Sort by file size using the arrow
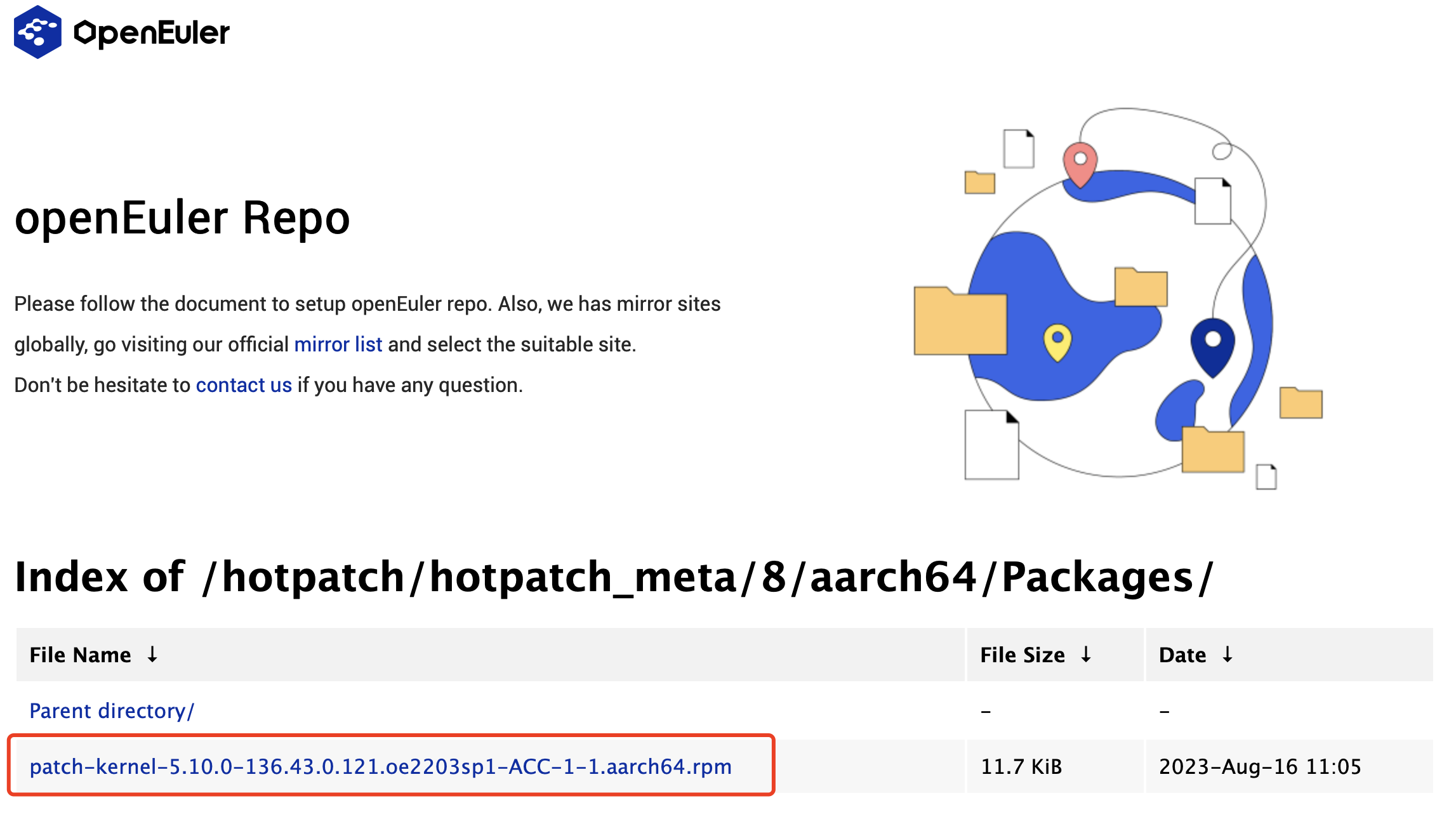This screenshot has height=817, width=1456. [1086, 654]
